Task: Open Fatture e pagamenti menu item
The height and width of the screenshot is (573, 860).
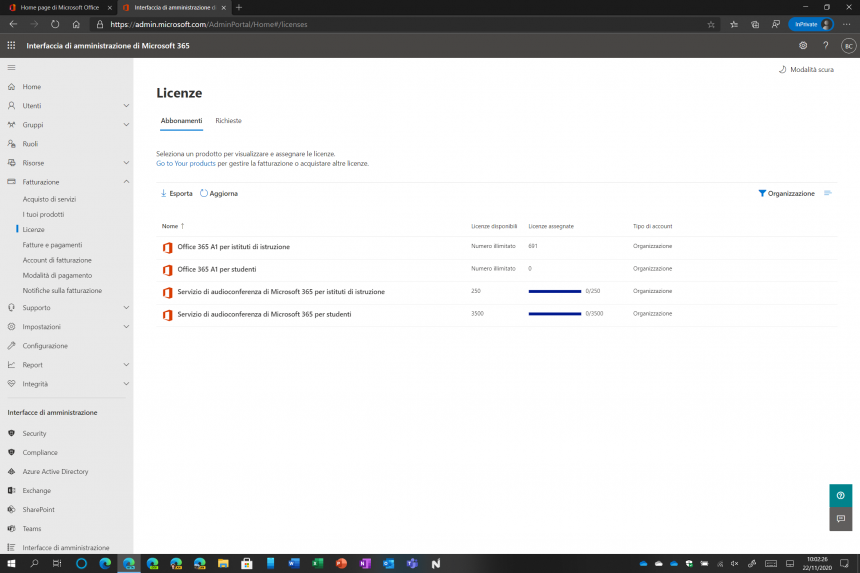Action: 52,245
